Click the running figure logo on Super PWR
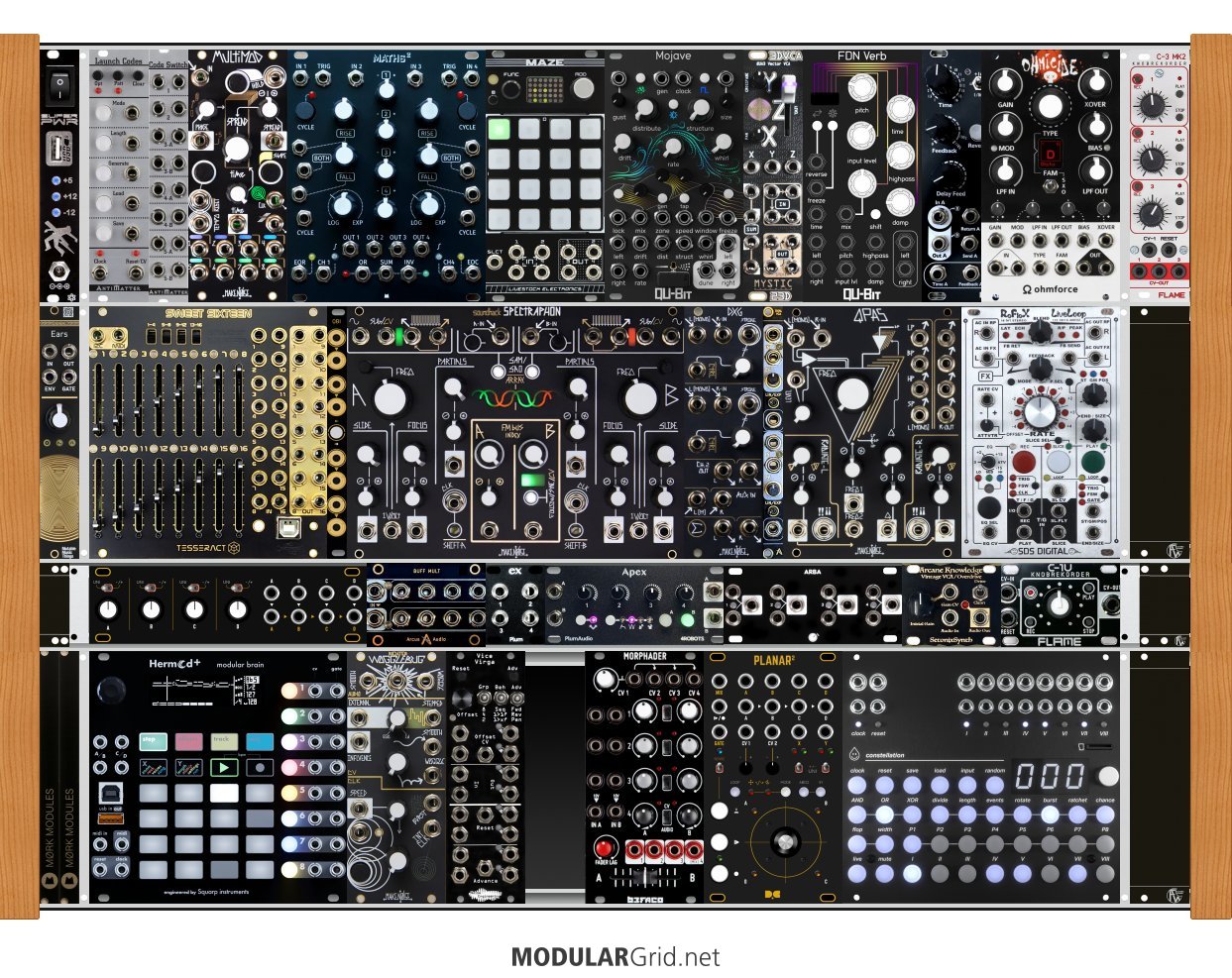 pyautogui.click(x=60, y=238)
